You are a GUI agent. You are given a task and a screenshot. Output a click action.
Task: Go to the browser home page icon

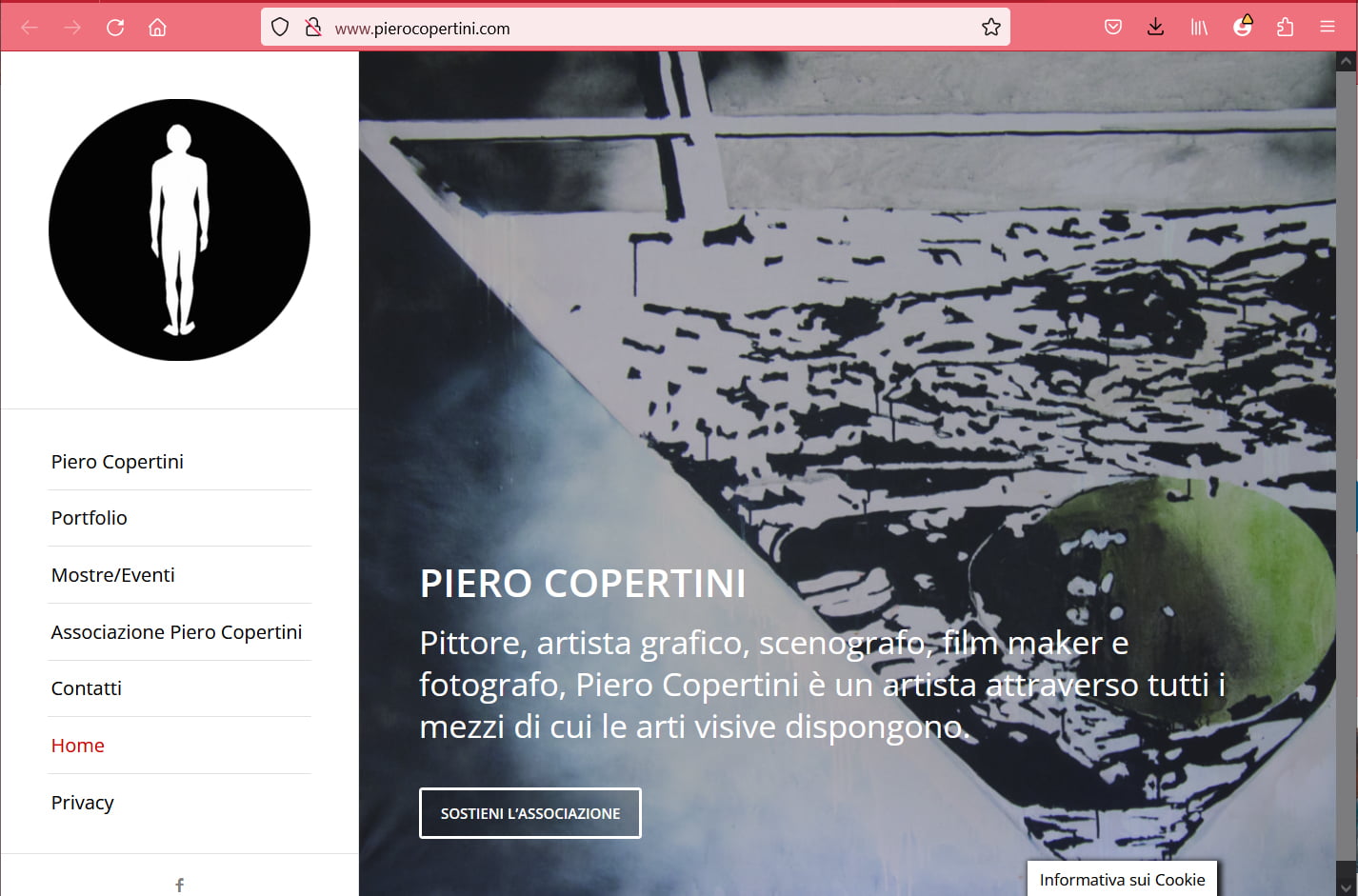coord(158,28)
